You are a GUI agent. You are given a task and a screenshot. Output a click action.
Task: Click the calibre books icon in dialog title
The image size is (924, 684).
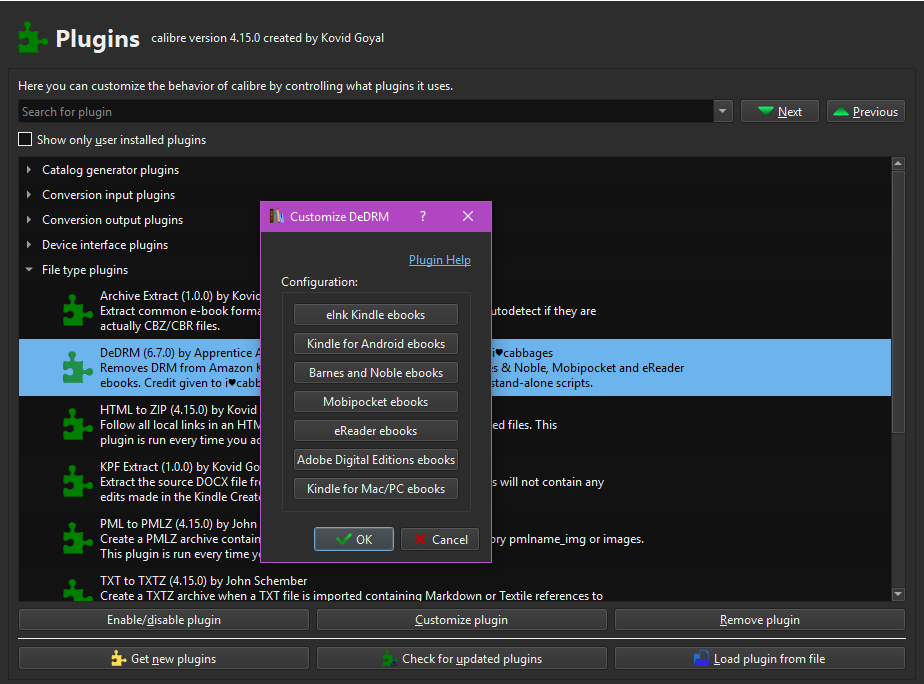(x=276, y=216)
